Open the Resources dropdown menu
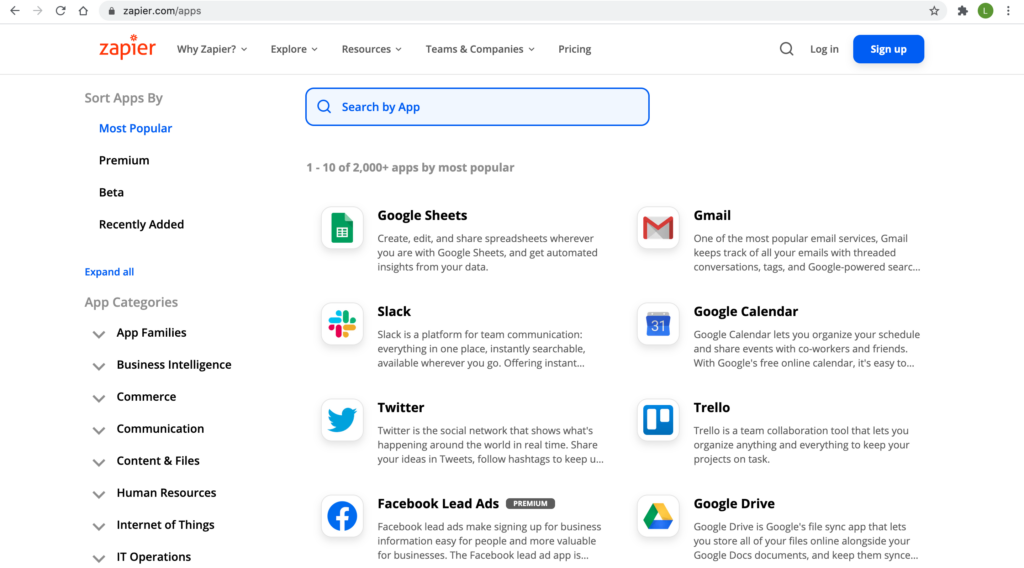This screenshot has width=1024, height=568. [x=371, y=49]
